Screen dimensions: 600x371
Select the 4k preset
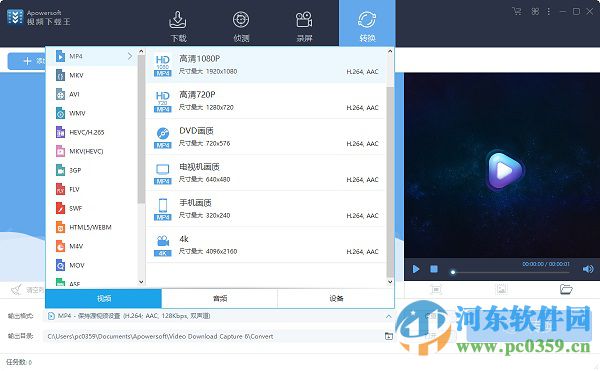point(266,245)
